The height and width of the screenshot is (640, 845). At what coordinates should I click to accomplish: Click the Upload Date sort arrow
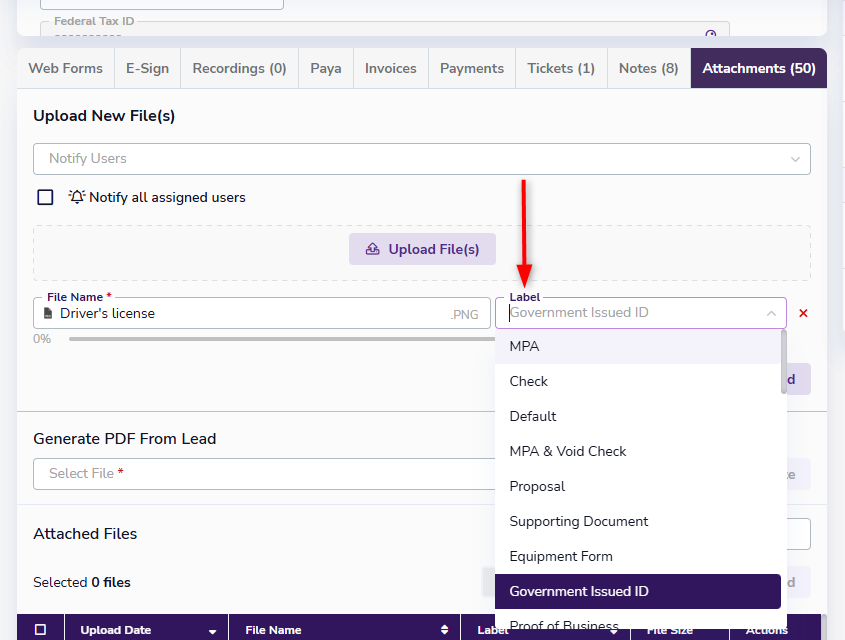pos(212,631)
